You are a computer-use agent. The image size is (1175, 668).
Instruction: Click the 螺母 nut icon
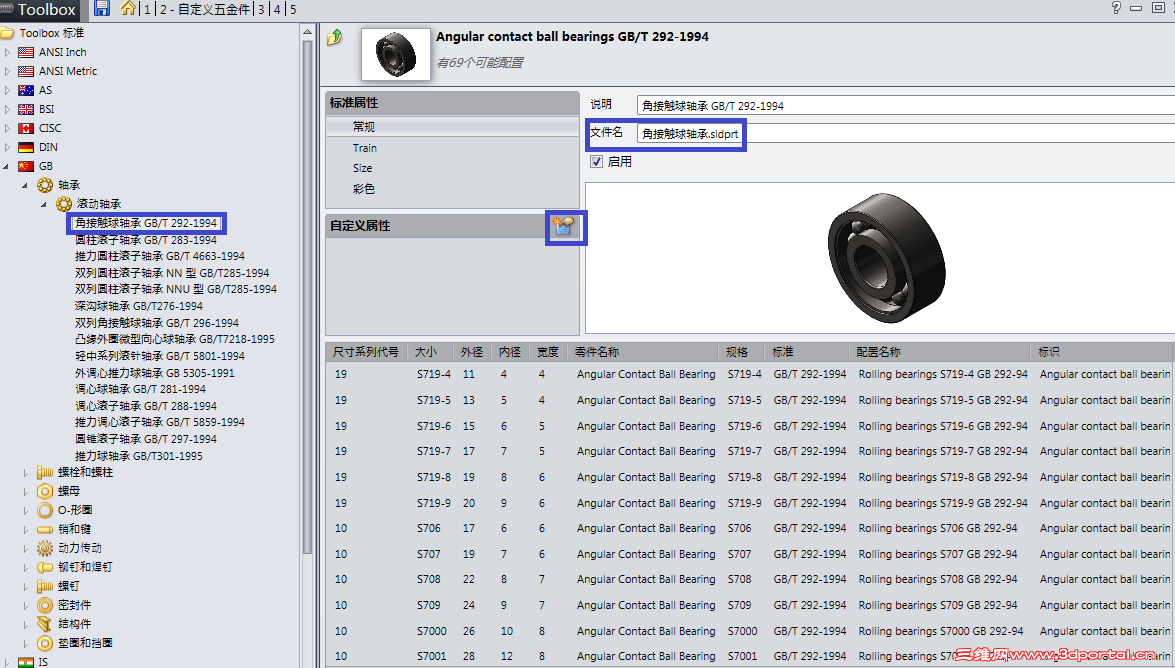[45, 491]
